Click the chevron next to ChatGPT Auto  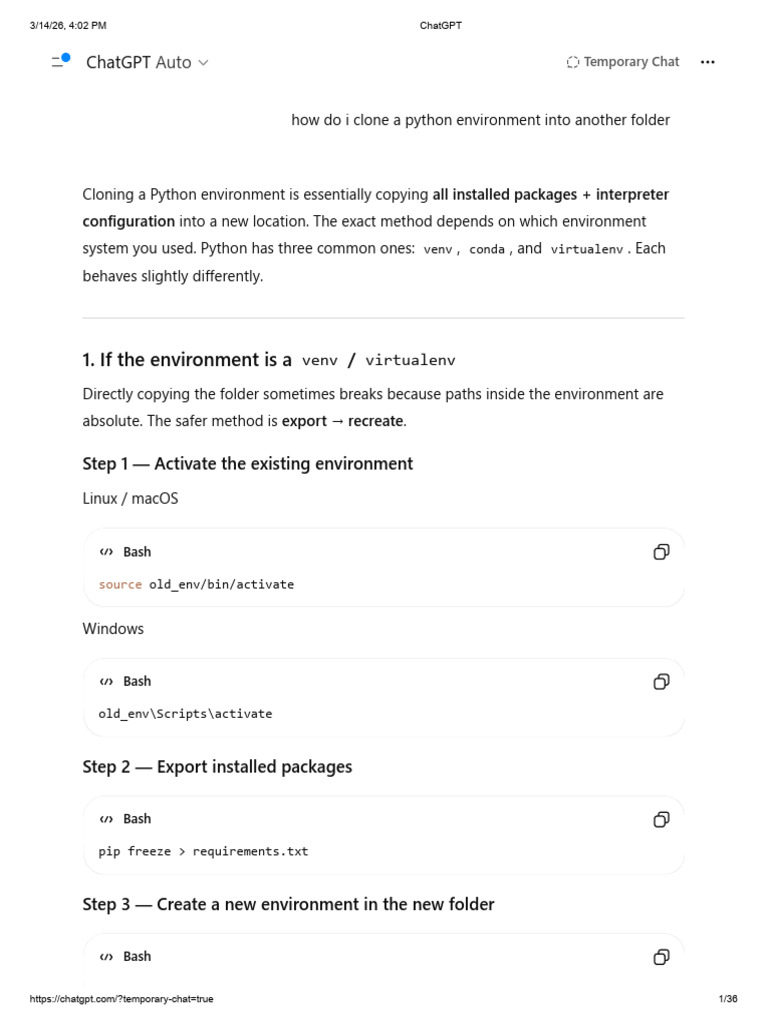point(204,62)
